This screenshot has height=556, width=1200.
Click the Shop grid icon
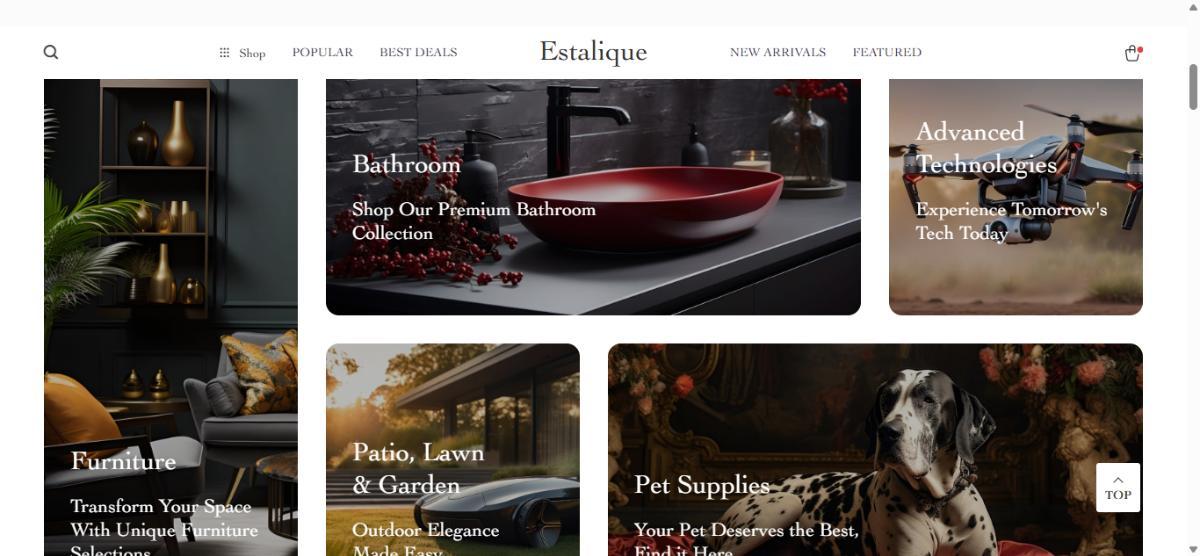(x=225, y=53)
